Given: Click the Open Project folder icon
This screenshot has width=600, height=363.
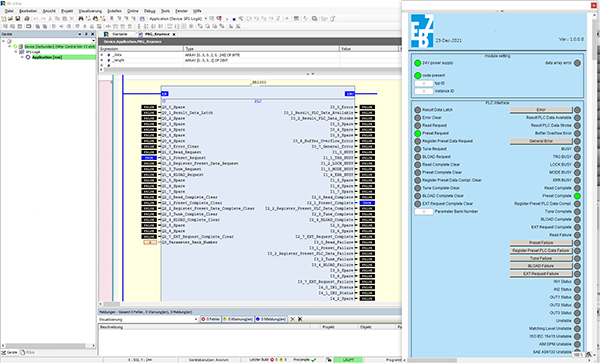Looking at the screenshot, I should 10,18.
